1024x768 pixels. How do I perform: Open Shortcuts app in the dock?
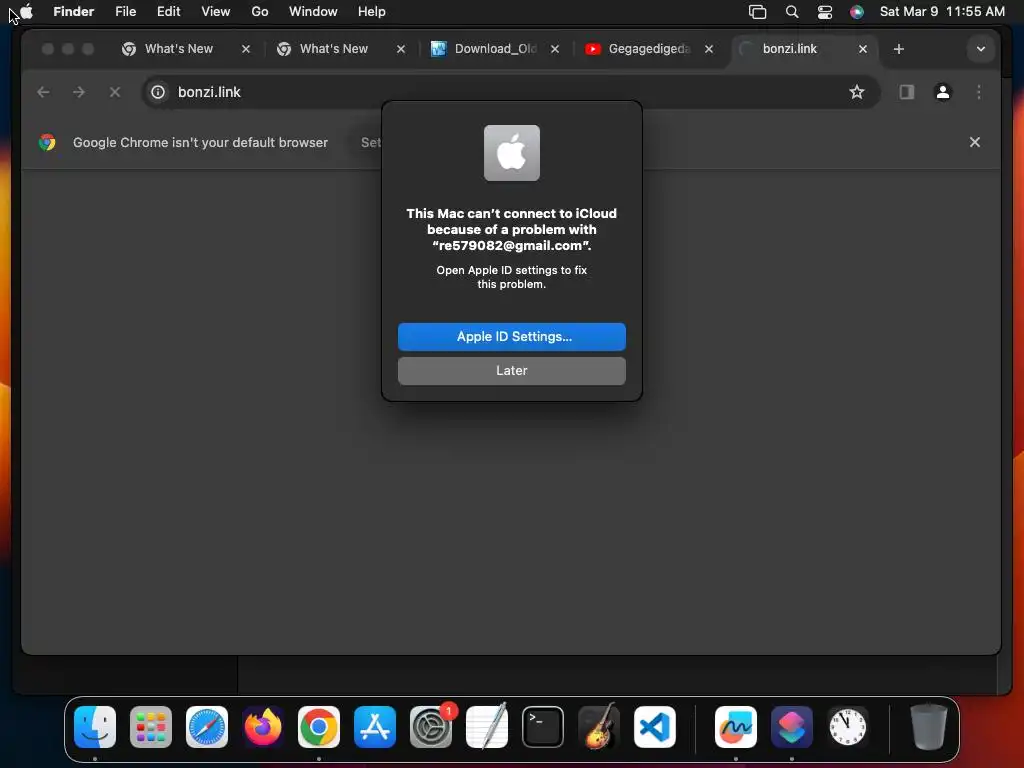pyautogui.click(x=792, y=727)
